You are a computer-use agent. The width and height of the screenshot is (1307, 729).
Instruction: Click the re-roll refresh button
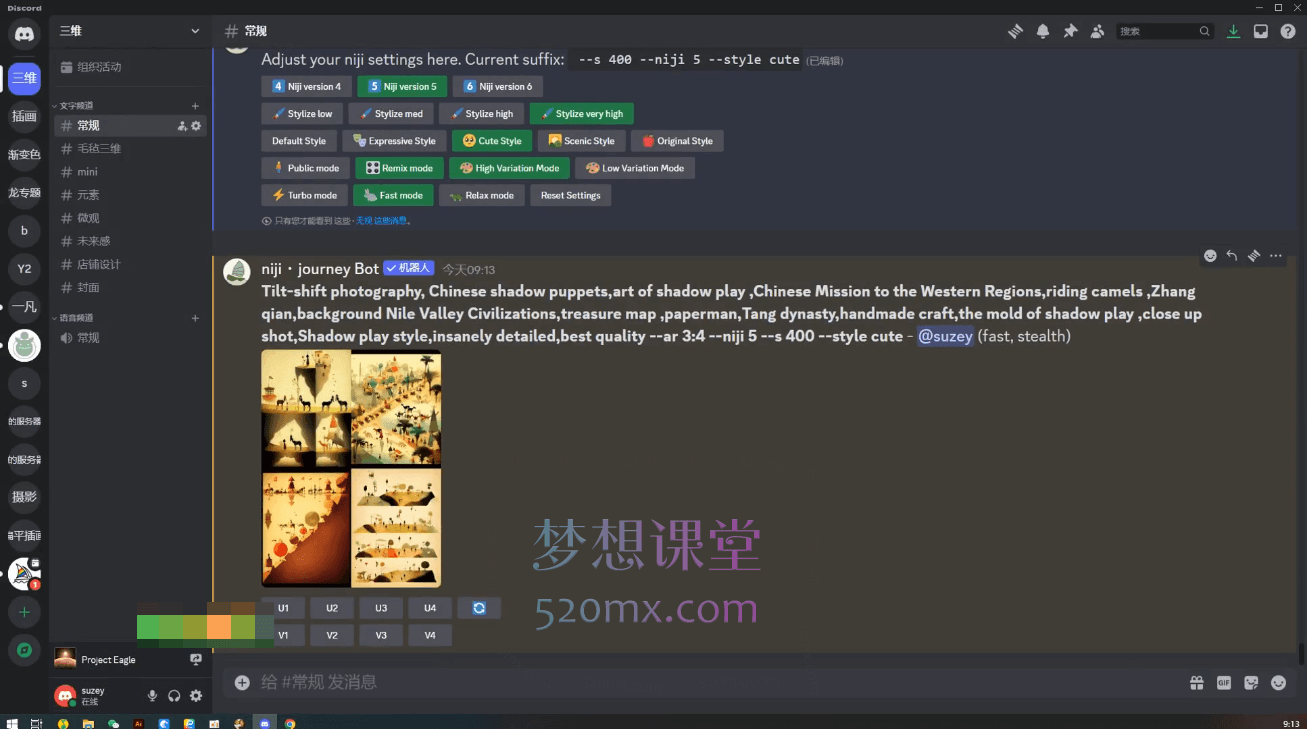pyautogui.click(x=479, y=608)
